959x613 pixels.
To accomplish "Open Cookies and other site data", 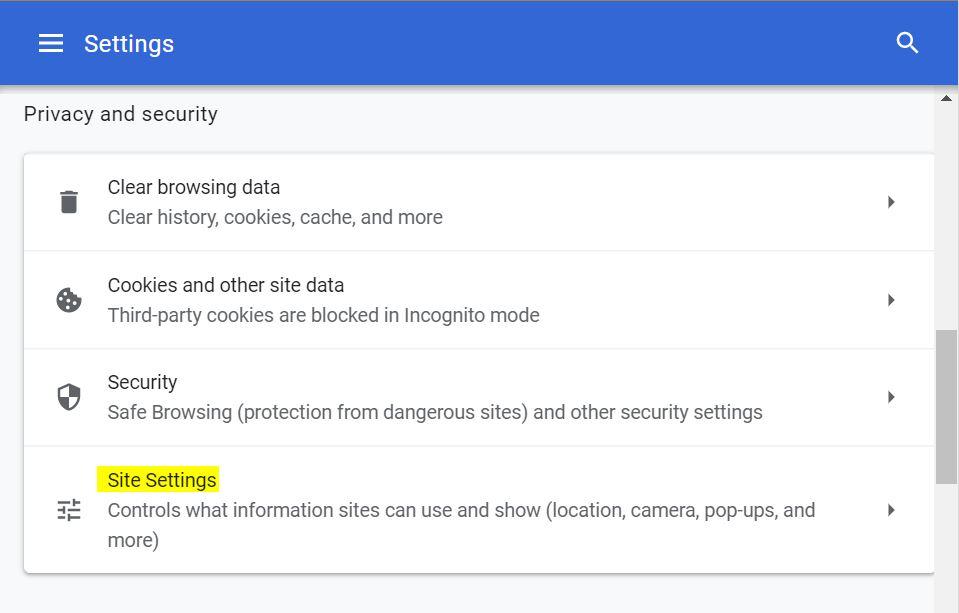I will point(479,300).
